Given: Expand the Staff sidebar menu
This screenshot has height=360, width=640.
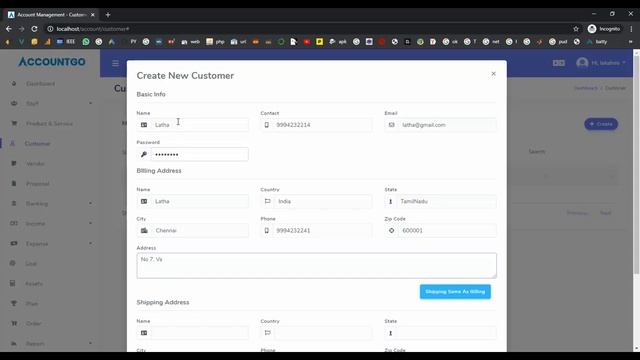Looking at the screenshot, I should (x=50, y=104).
